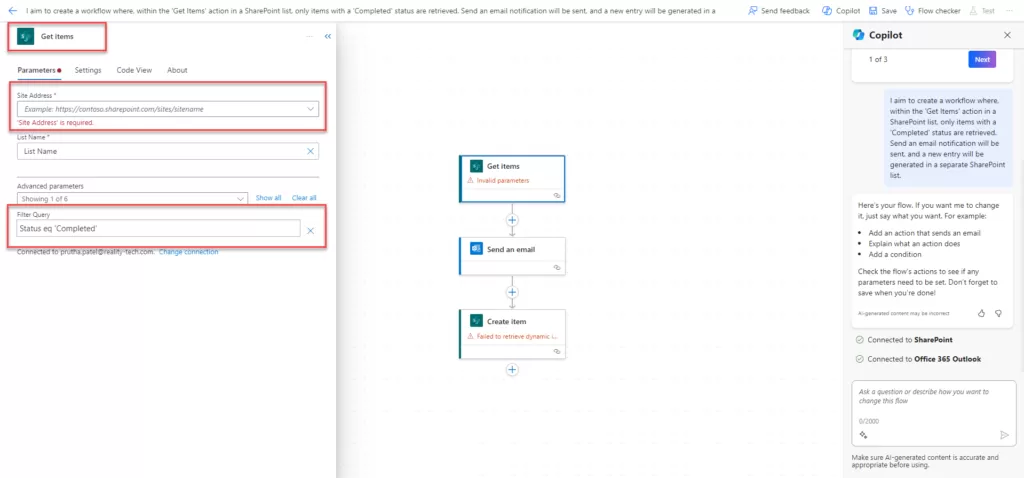Click the connection link icon on Send an email card

(556, 267)
